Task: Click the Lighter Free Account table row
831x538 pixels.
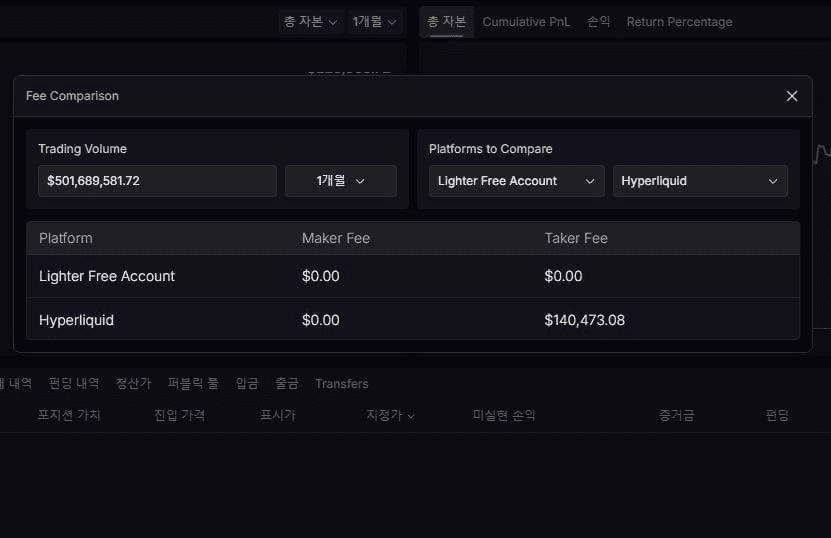Action: click(x=412, y=276)
